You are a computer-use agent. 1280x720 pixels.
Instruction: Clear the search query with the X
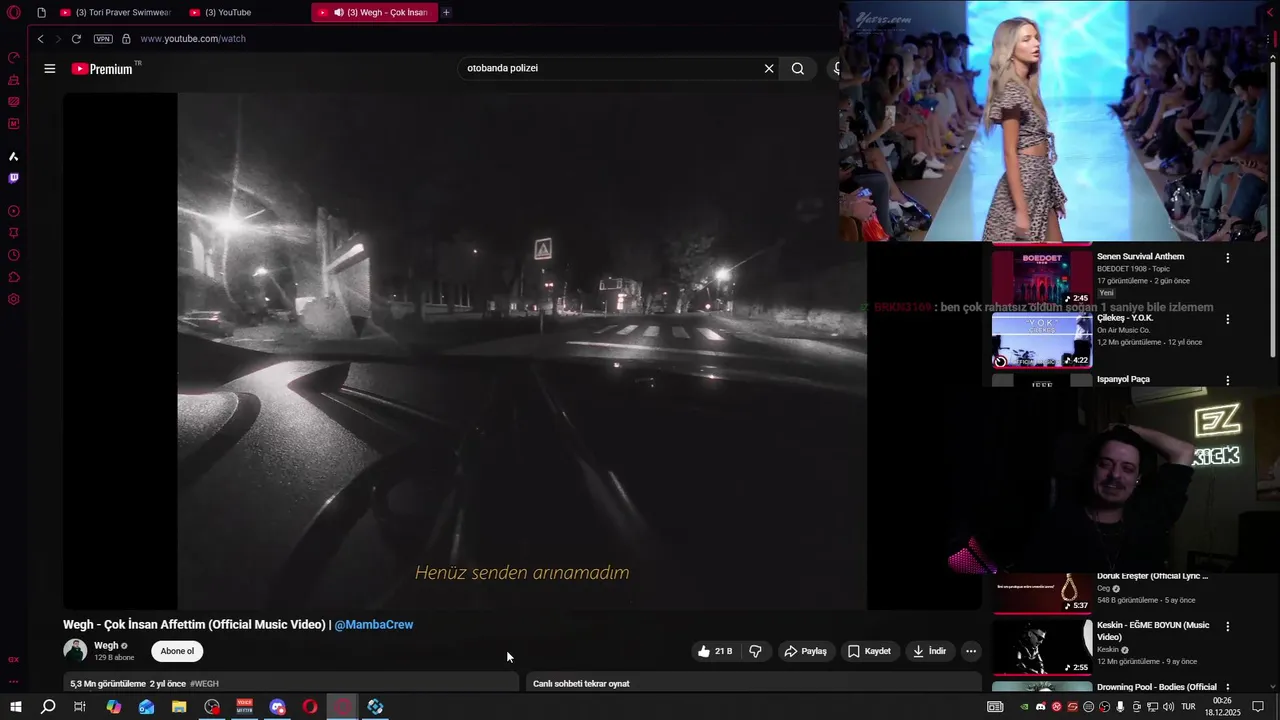(769, 69)
